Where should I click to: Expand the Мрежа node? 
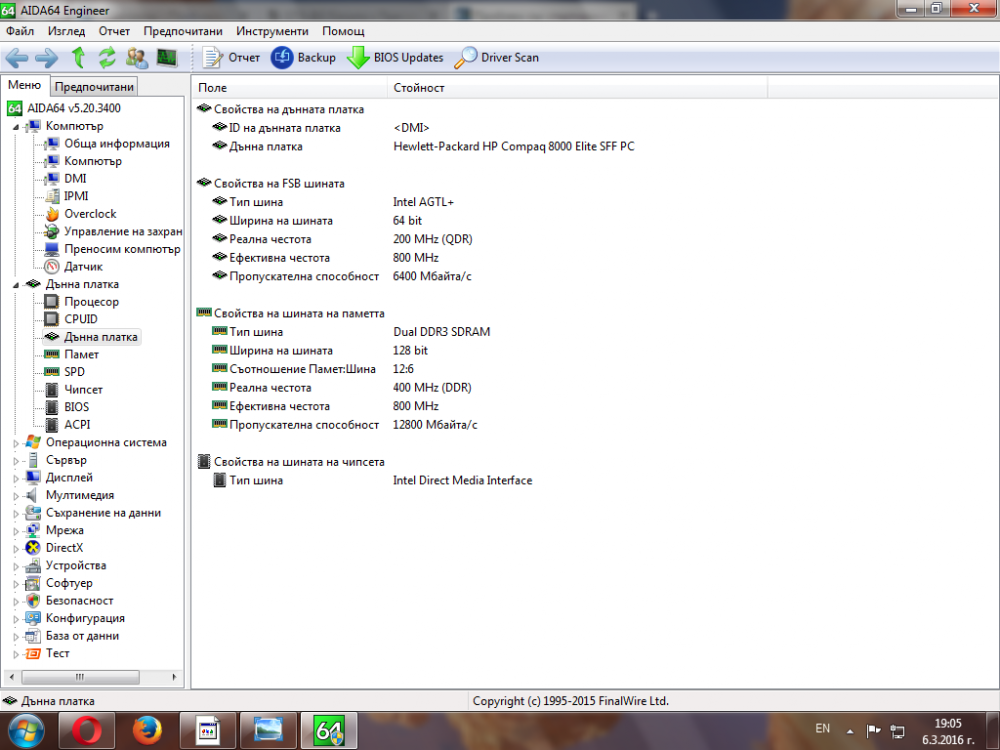16,531
